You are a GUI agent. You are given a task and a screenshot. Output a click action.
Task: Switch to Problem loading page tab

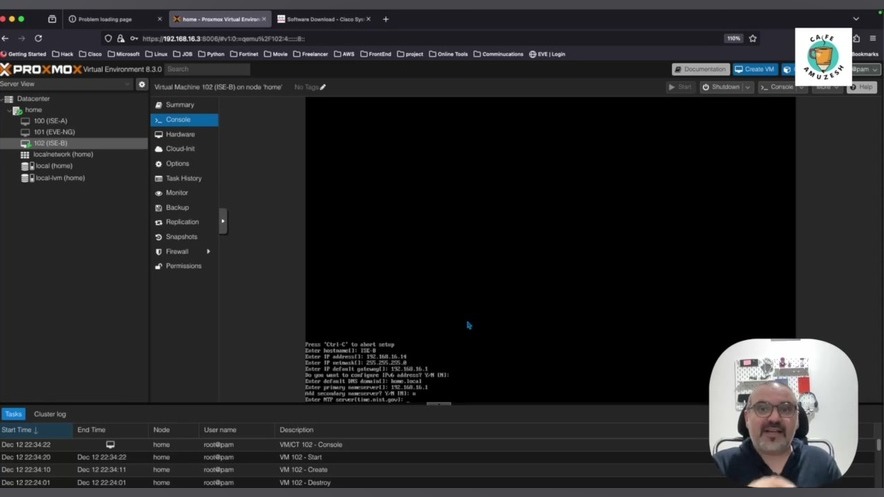pos(114,19)
